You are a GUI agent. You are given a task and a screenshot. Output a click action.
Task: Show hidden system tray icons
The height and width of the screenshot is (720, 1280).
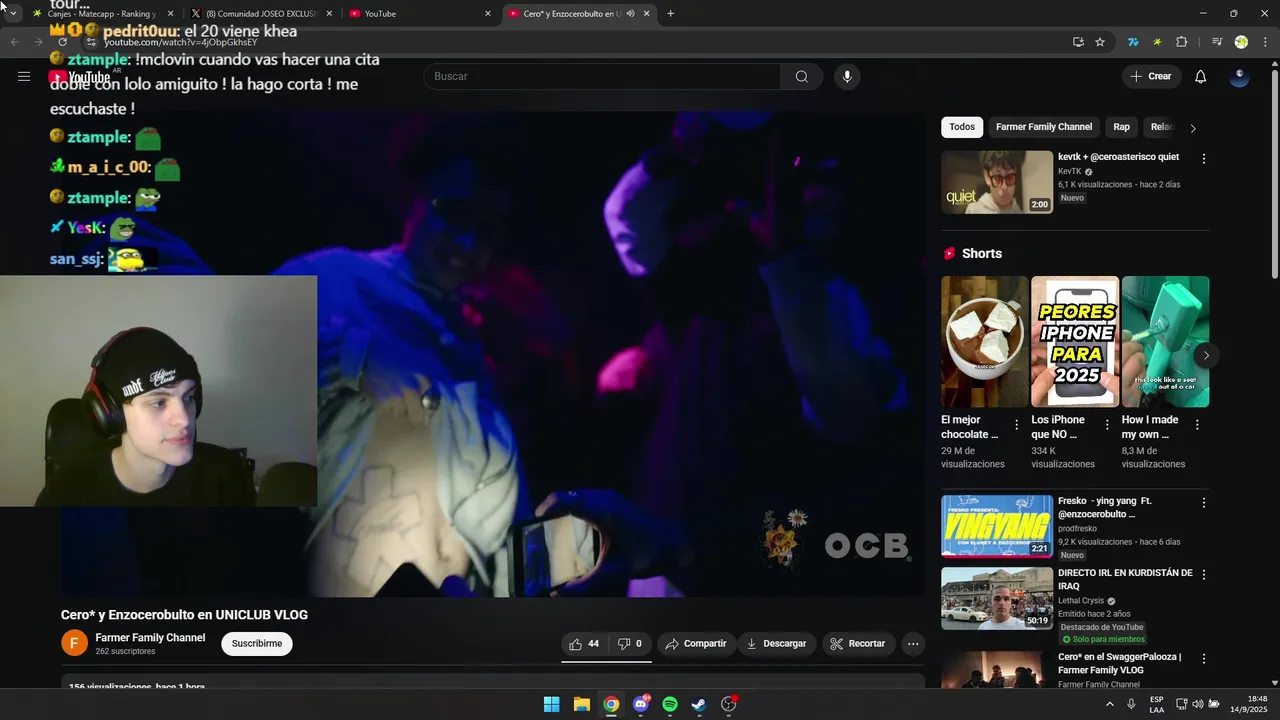(1109, 704)
